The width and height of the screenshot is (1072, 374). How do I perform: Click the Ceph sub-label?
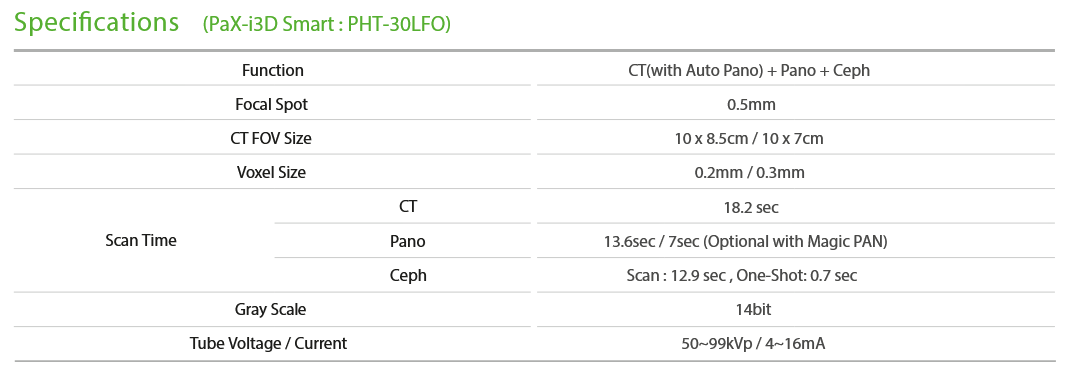pyautogui.click(x=408, y=276)
